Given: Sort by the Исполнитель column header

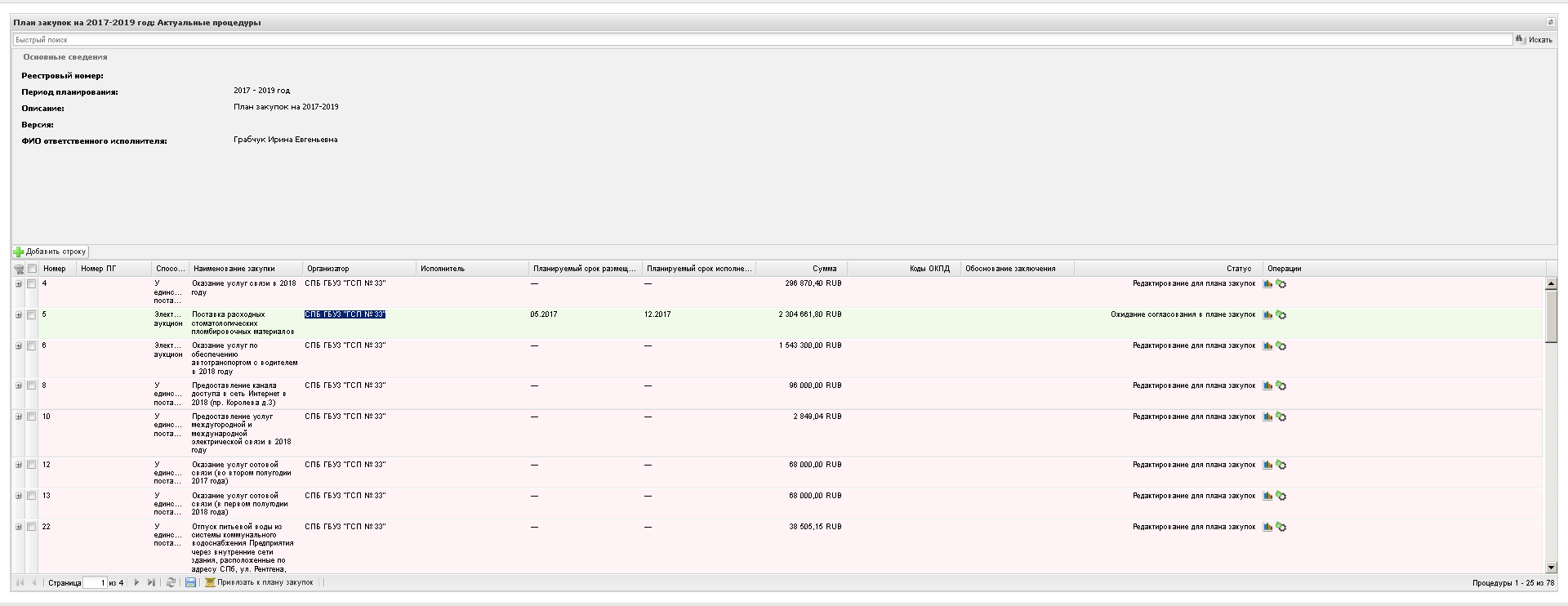Looking at the screenshot, I should pyautogui.click(x=473, y=269).
